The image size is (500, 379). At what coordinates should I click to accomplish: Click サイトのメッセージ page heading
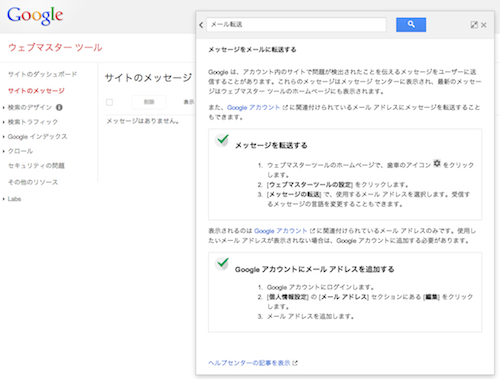148,78
